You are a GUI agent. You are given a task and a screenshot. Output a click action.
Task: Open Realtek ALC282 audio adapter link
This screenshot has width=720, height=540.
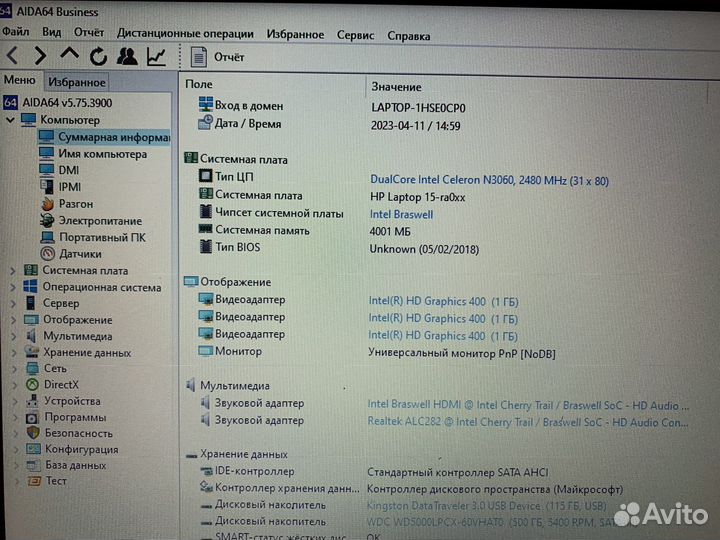(528, 422)
